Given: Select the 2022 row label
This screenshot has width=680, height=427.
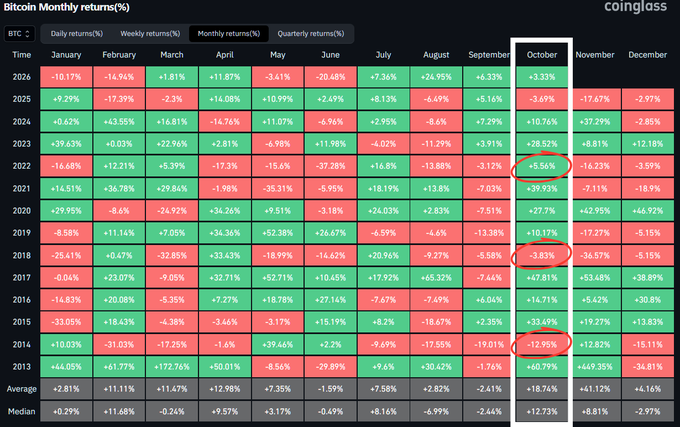Looking at the screenshot, I should [22, 166].
